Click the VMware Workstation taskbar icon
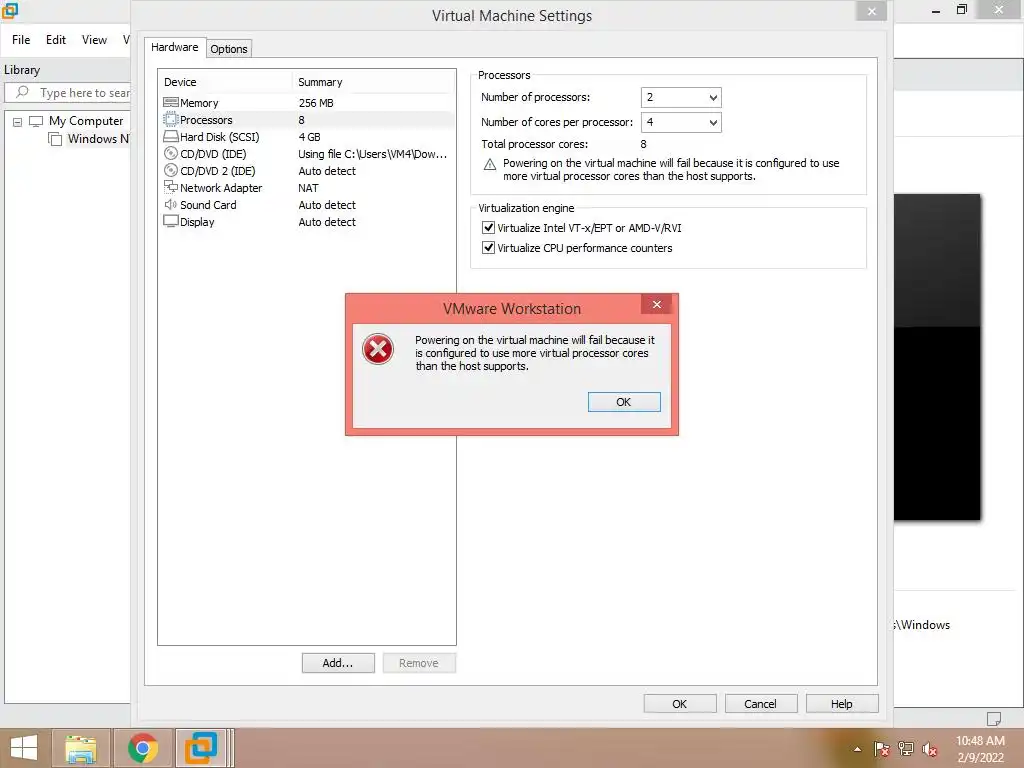 pyautogui.click(x=201, y=748)
